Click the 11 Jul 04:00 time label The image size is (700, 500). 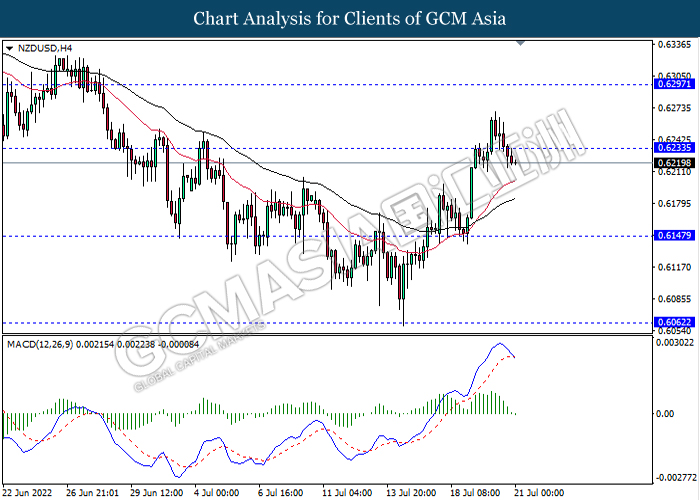pyautogui.click(x=348, y=493)
